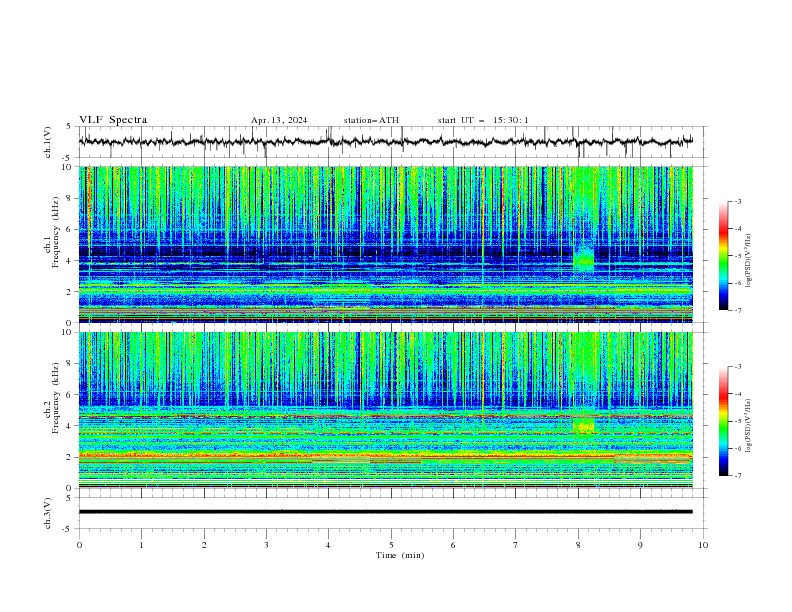Viewport: 792px width, 612px height.
Task: Click the ch.1 PSD color scale bar
Action: 723,256
